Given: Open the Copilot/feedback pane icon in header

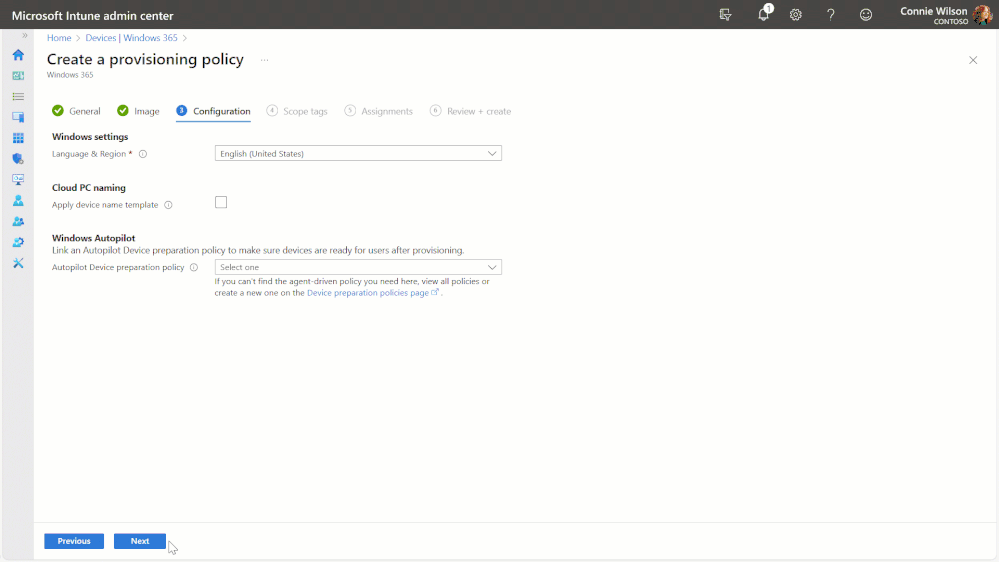Looking at the screenshot, I should [725, 15].
